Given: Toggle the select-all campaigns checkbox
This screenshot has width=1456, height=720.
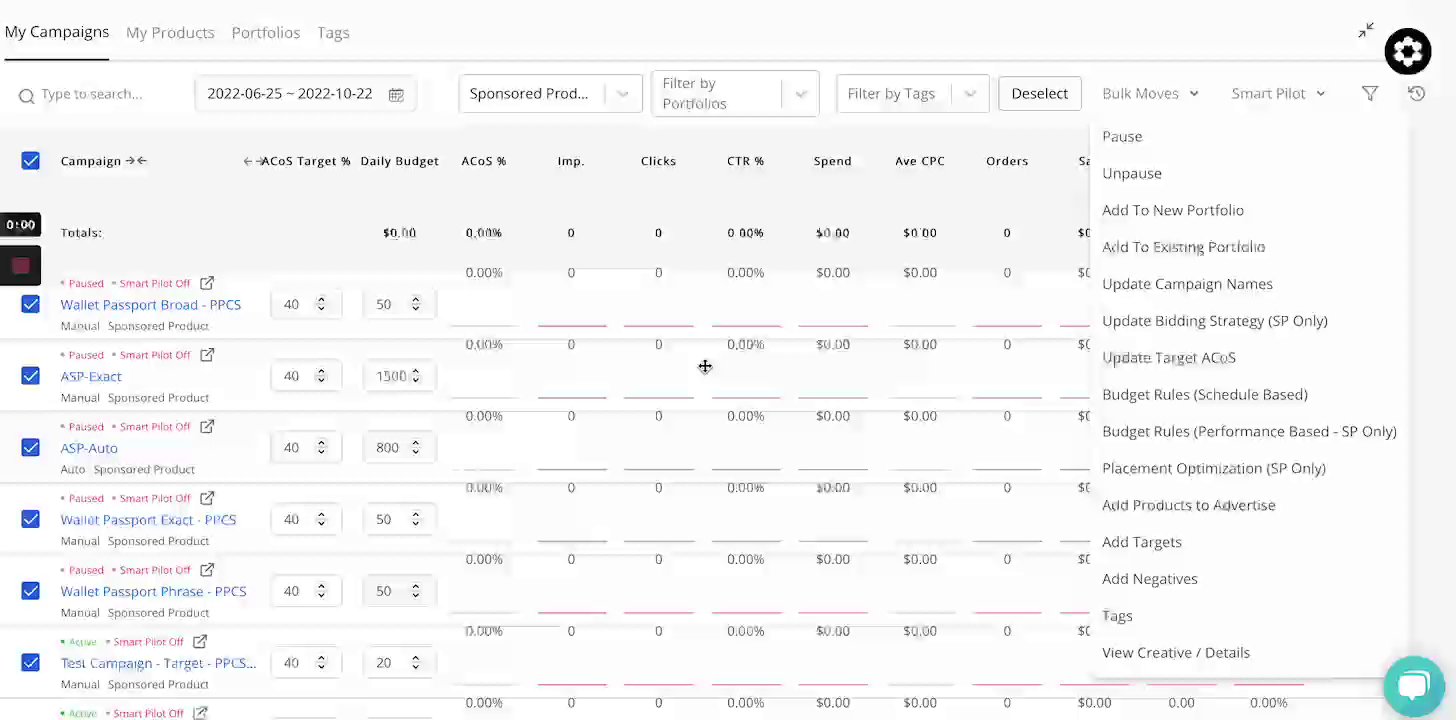Looking at the screenshot, I should (31, 161).
